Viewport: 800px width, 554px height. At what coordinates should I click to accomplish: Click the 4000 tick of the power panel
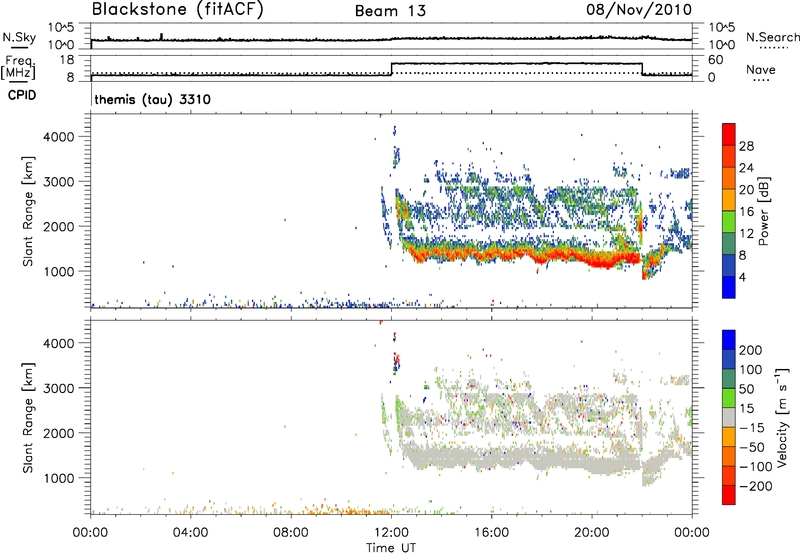click(x=58, y=137)
